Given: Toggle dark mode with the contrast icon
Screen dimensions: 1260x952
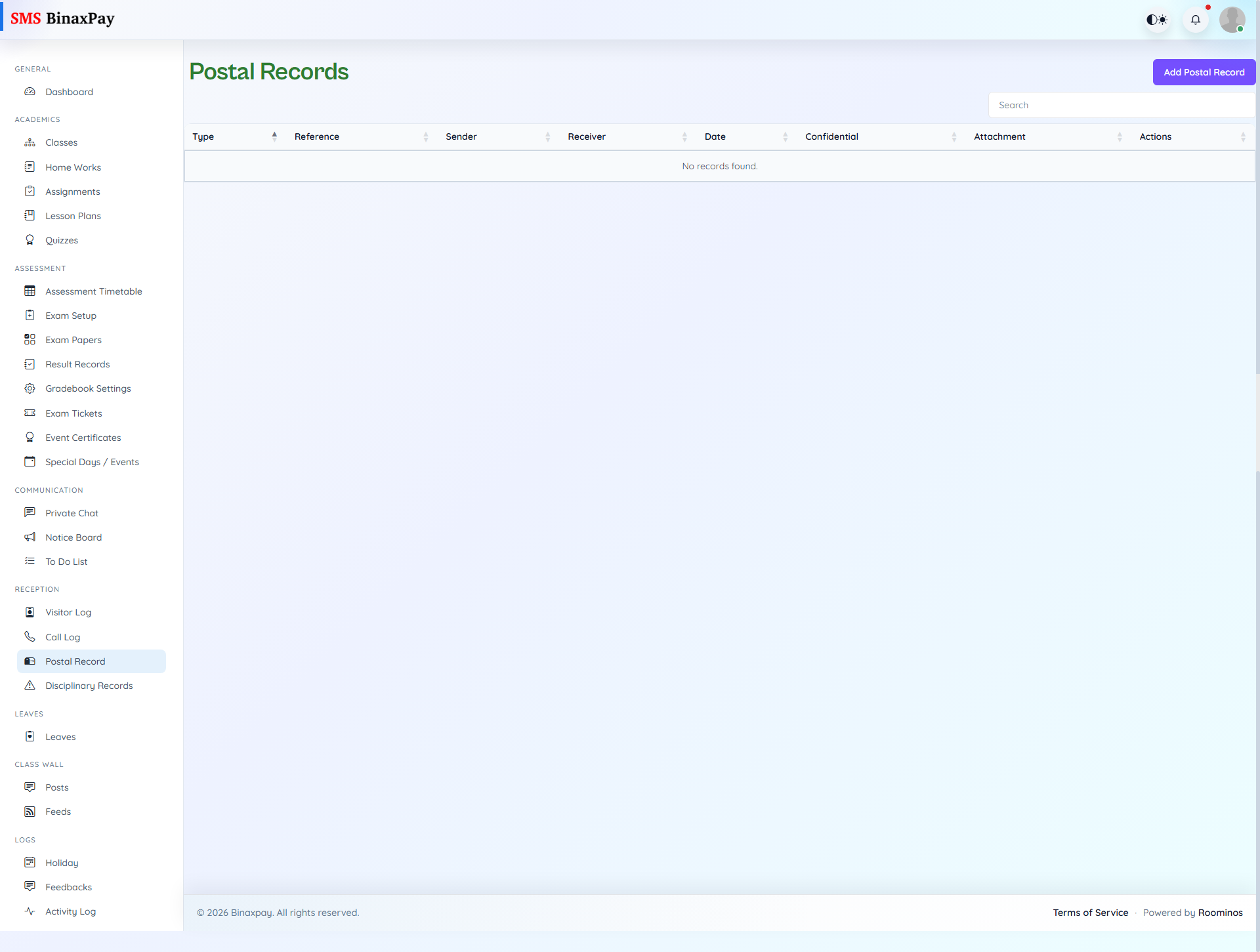Looking at the screenshot, I should (1157, 19).
